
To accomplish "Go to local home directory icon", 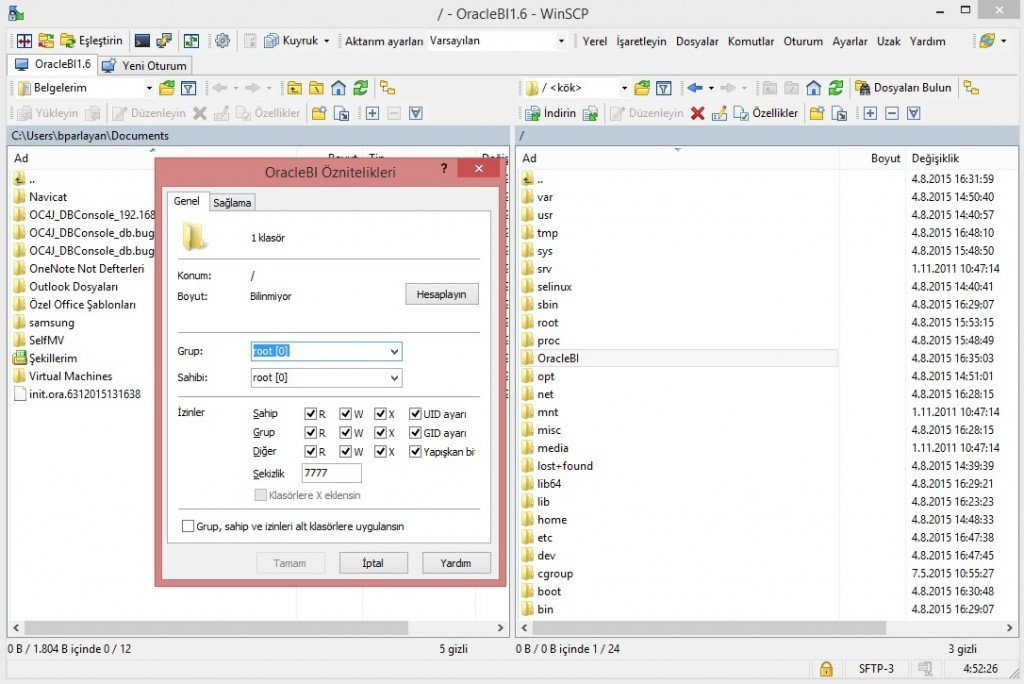I will (x=338, y=88).
